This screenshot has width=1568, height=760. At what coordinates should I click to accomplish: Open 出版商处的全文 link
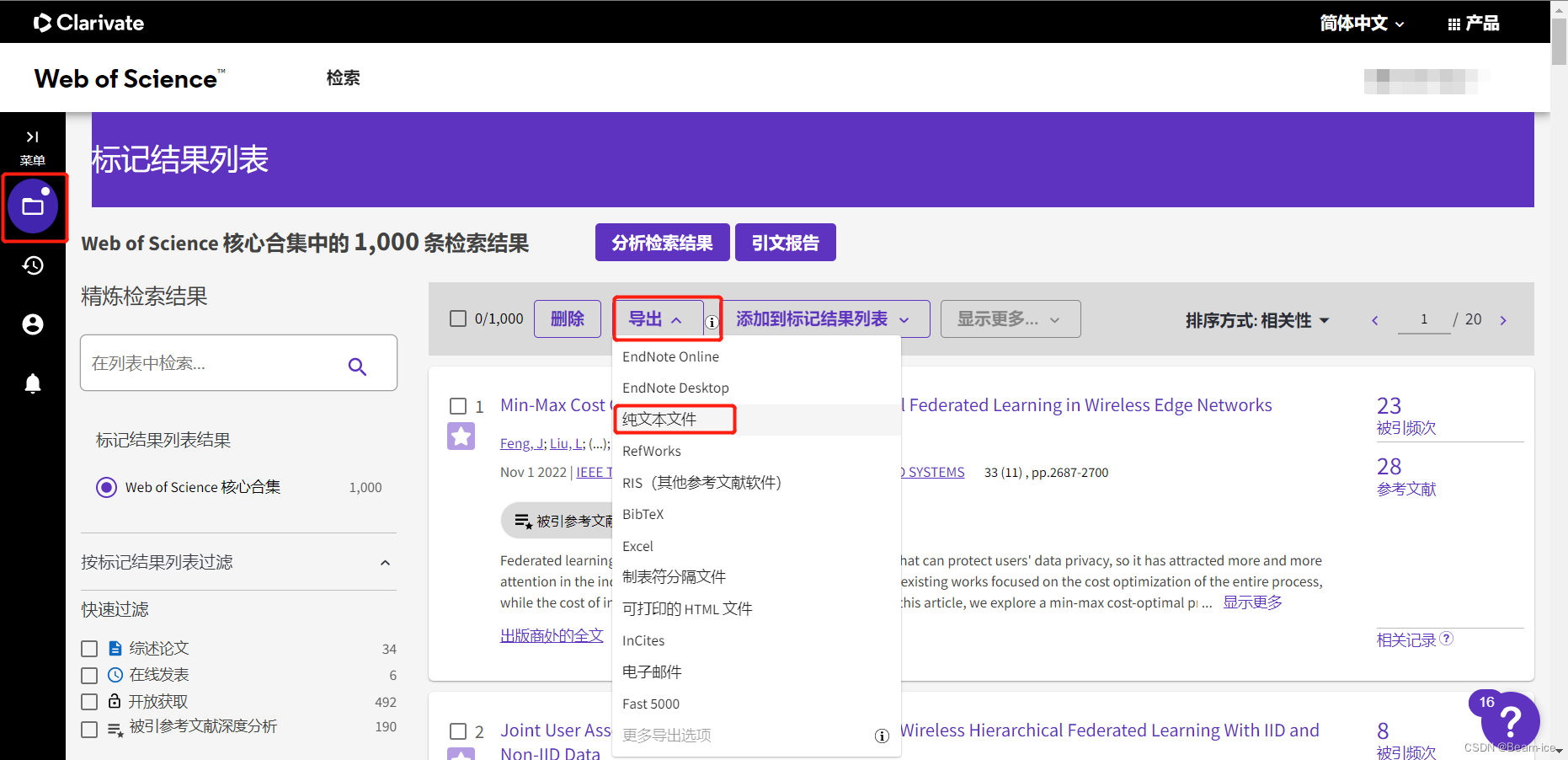pyautogui.click(x=552, y=635)
